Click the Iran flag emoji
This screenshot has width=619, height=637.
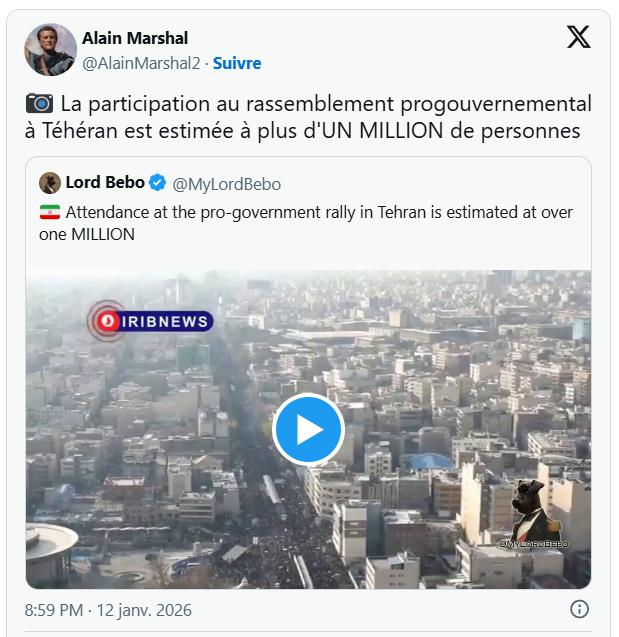click(49, 212)
